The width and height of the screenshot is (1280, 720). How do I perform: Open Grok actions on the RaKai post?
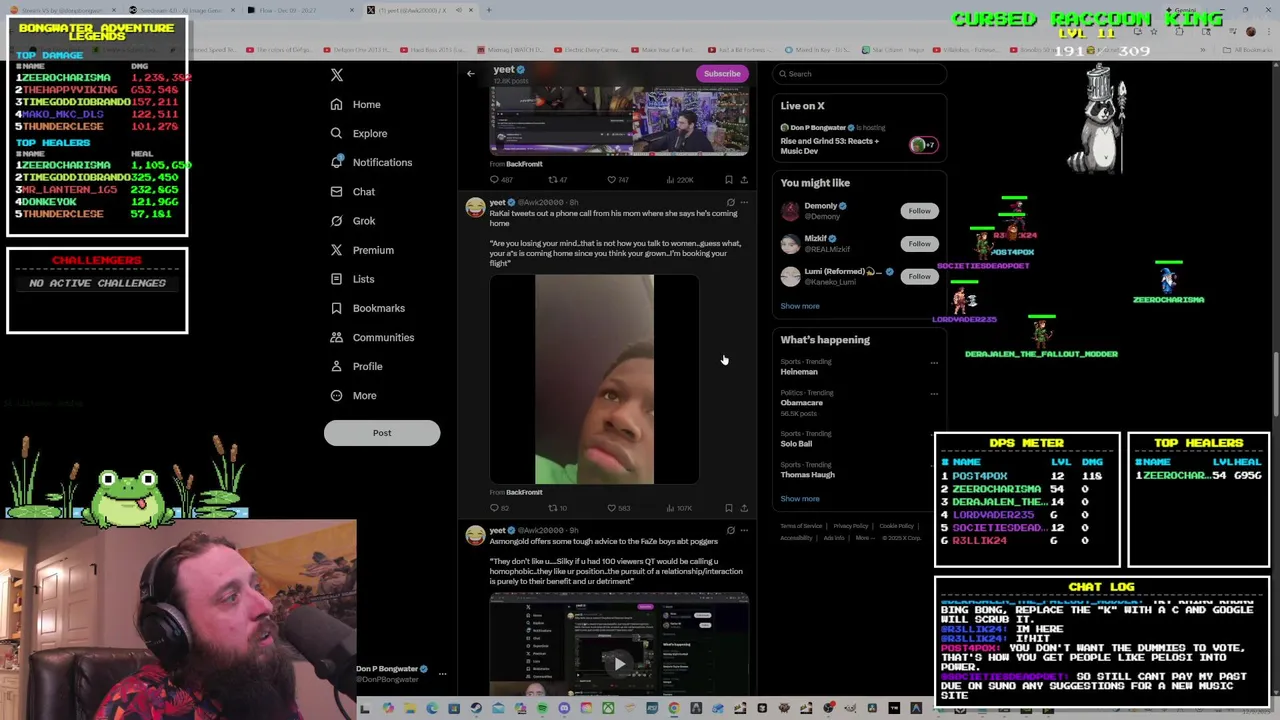730,202
